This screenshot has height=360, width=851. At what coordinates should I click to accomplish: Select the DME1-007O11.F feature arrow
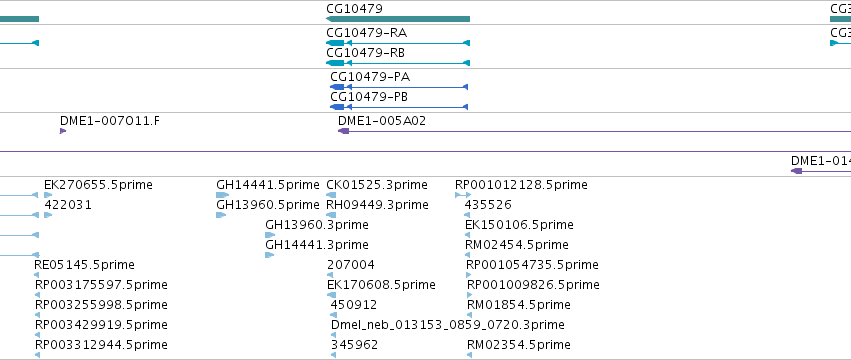tap(63, 131)
